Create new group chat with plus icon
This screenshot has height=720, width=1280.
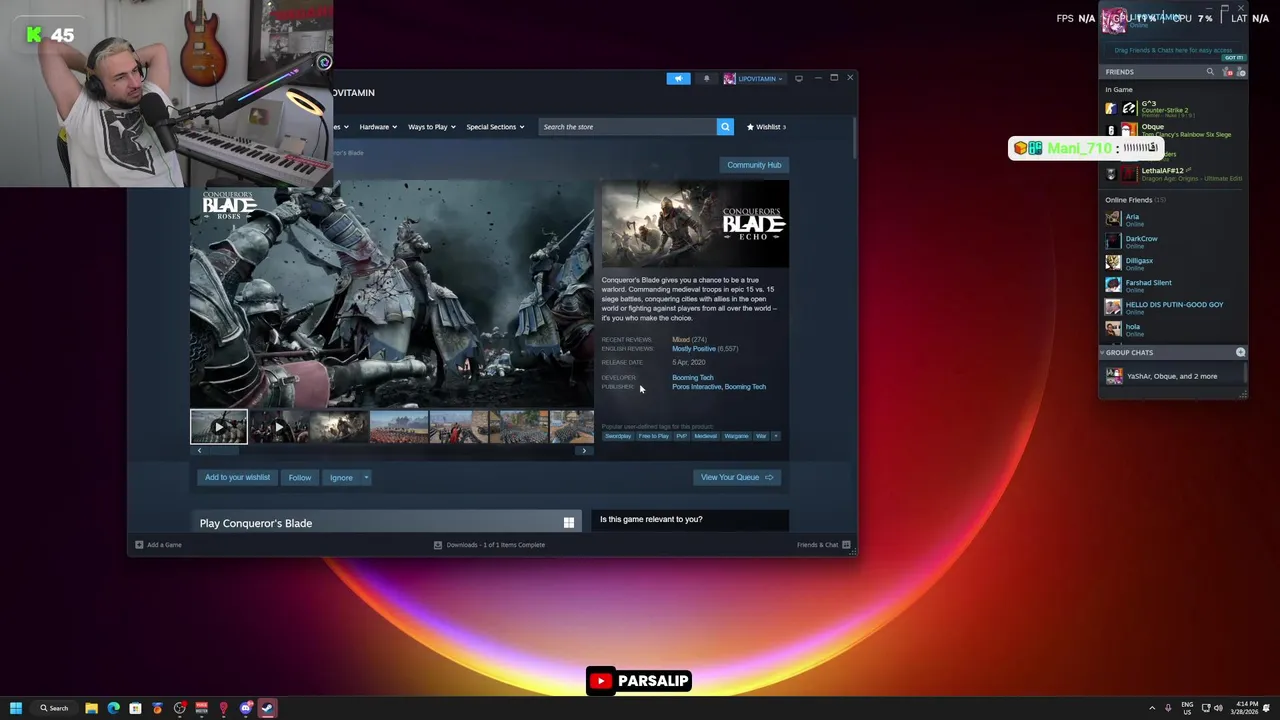tap(1241, 352)
